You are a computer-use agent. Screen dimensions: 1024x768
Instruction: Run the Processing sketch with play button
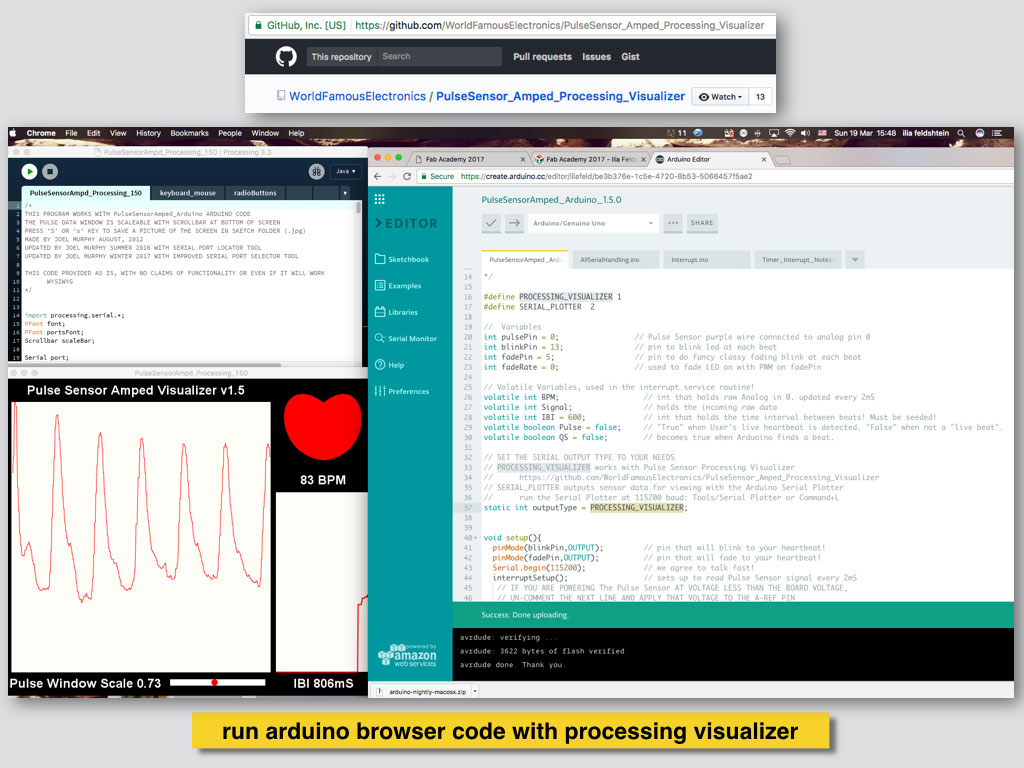(x=29, y=171)
